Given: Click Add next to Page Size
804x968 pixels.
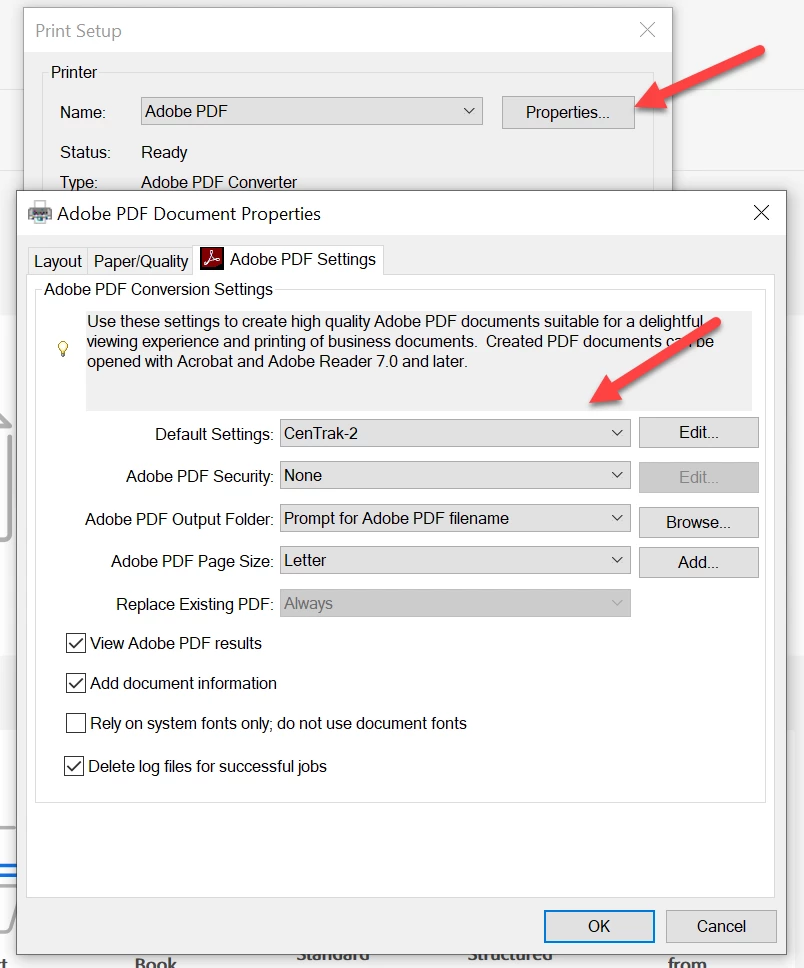Looking at the screenshot, I should click(x=698, y=562).
